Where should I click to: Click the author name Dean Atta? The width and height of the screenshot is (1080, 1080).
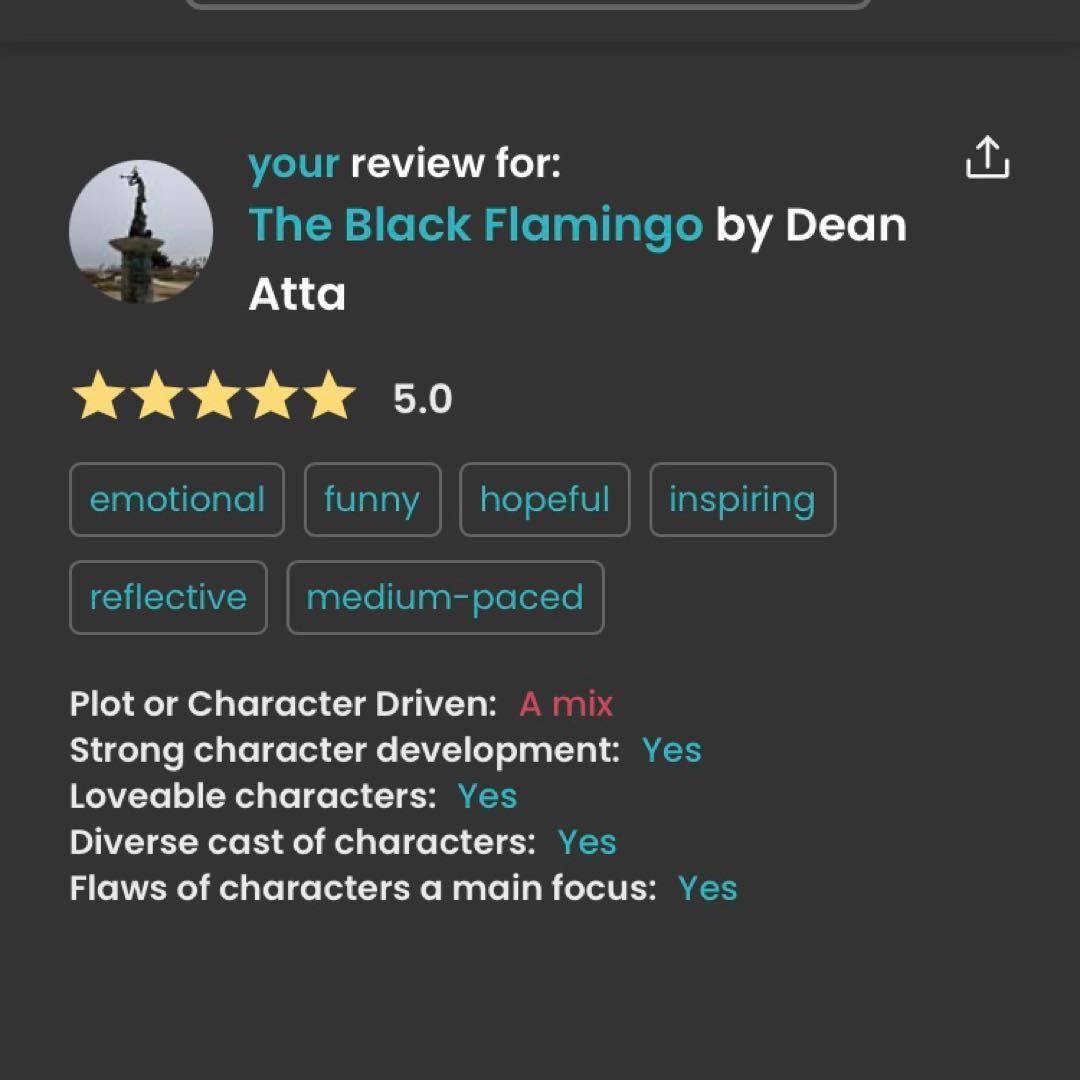[845, 225]
